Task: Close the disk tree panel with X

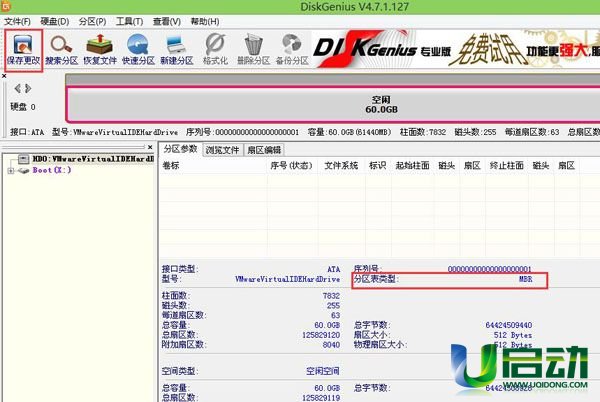Action: click(150, 147)
